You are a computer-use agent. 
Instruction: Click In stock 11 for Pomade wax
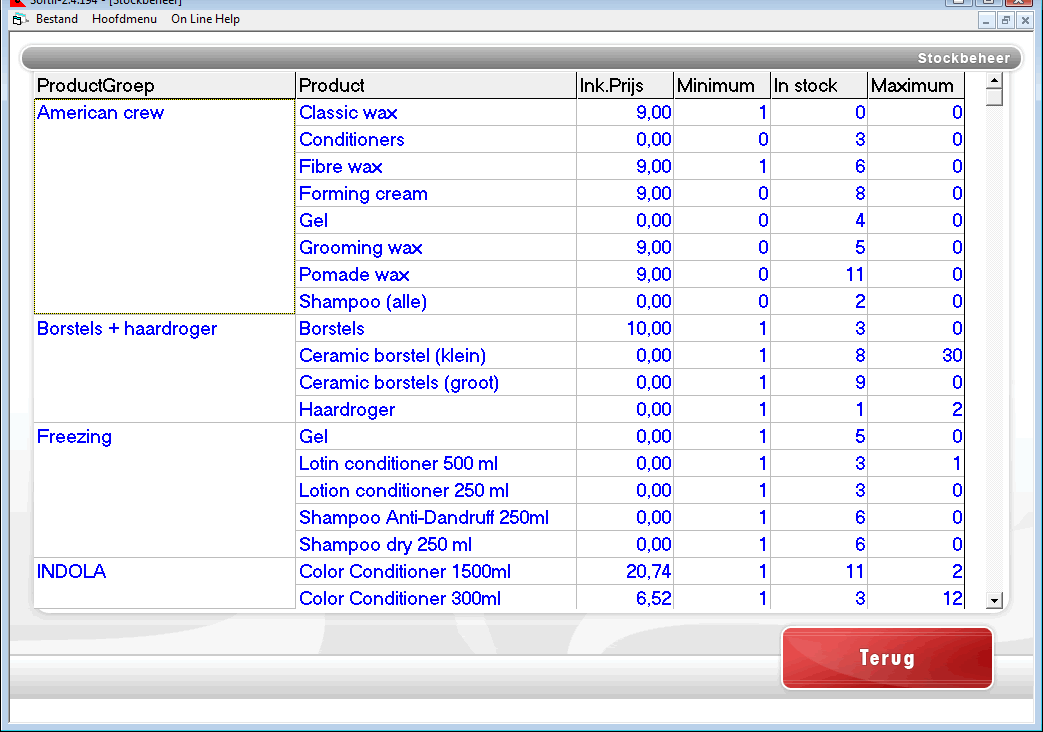tap(820, 274)
